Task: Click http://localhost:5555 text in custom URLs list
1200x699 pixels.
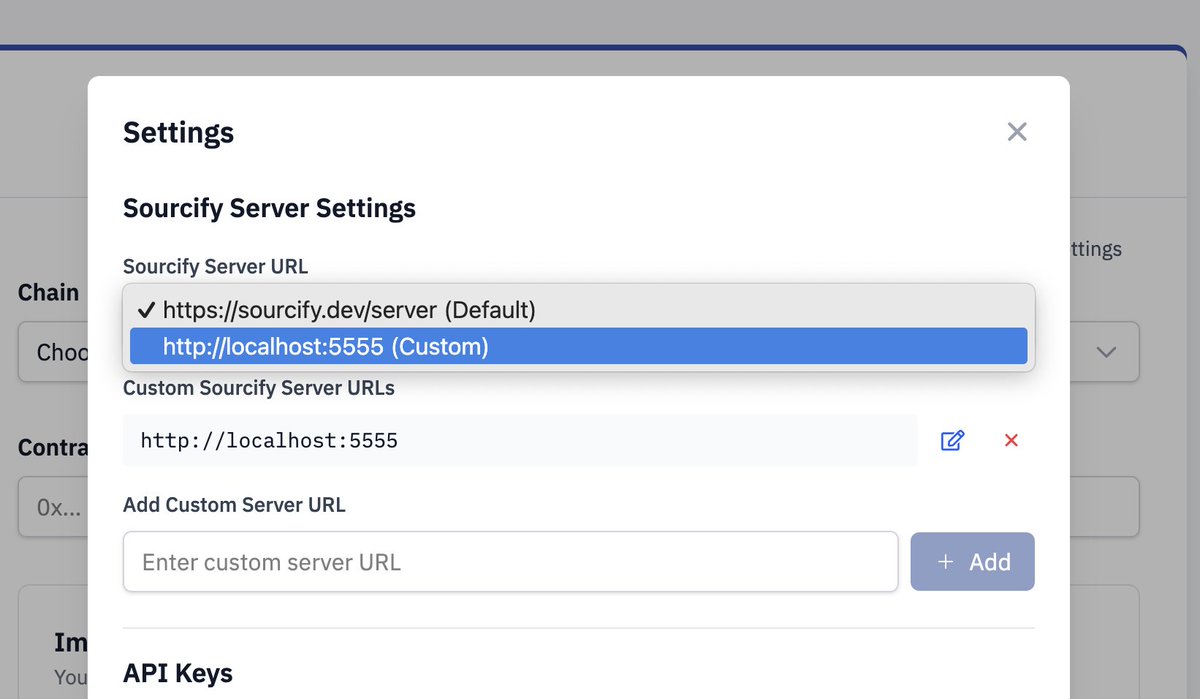Action: click(x=269, y=440)
